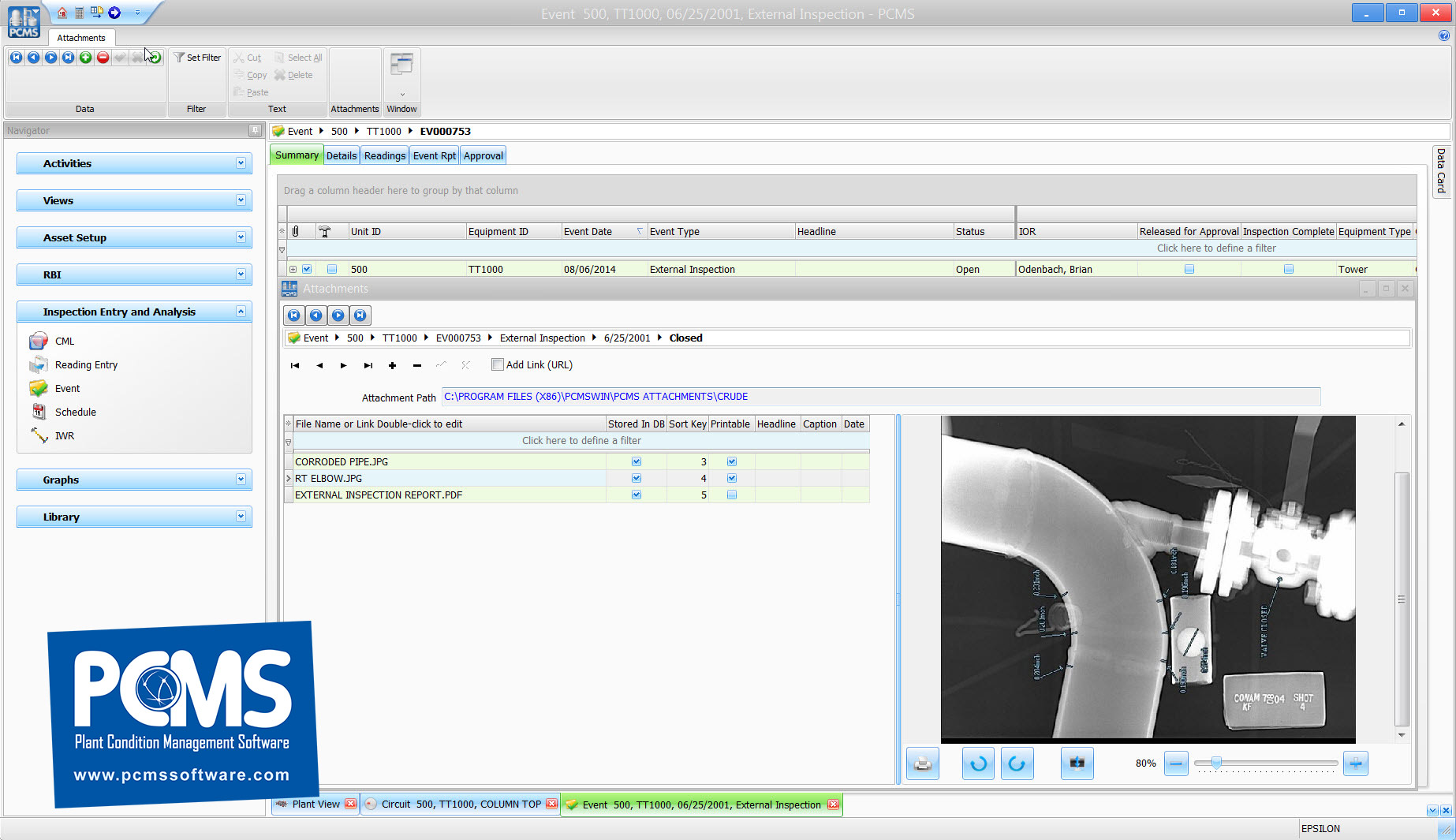
Task: Toggle Printable checkbox for EXTERNAL INSPECTION REPORT.PDF
Action: pos(732,495)
